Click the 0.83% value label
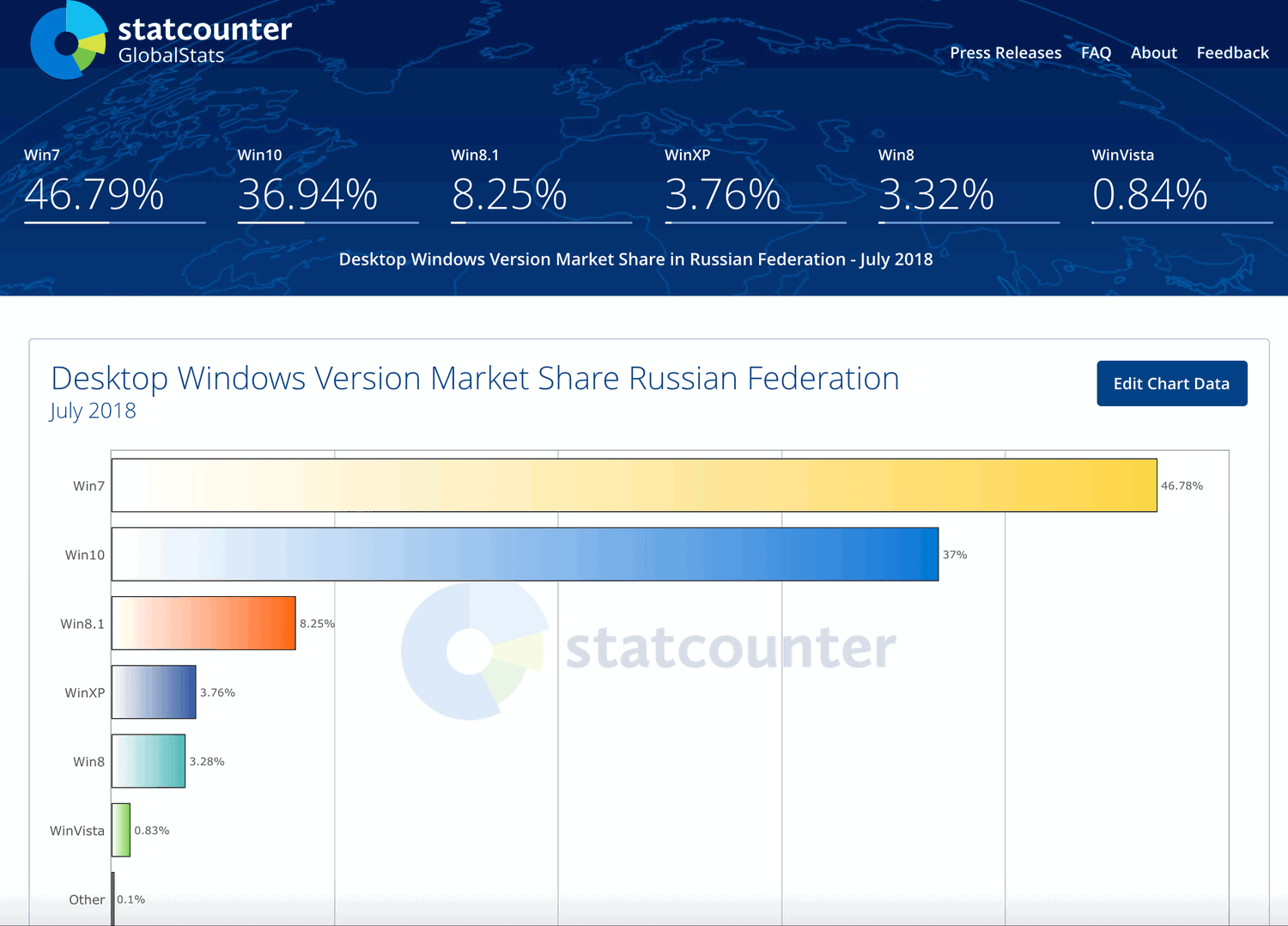 [152, 831]
